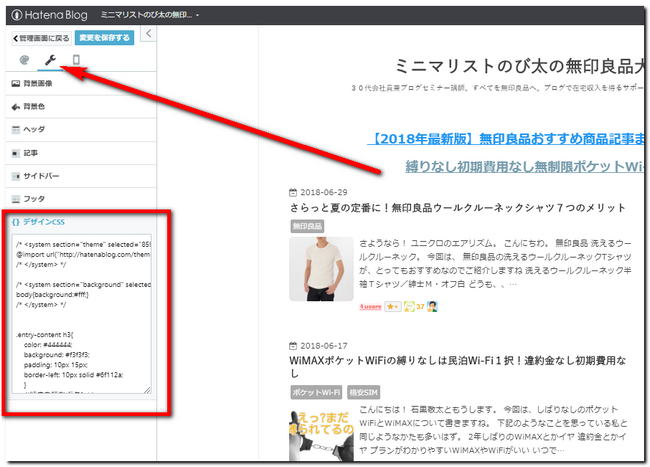This screenshot has height=467, width=650.
Task: Expand the 背景画像 section
Action: point(81,84)
